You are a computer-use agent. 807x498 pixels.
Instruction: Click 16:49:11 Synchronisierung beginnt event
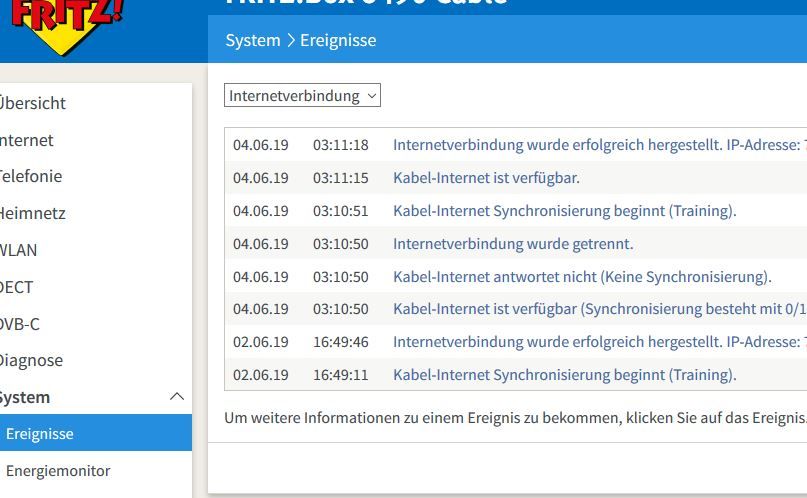click(564, 375)
